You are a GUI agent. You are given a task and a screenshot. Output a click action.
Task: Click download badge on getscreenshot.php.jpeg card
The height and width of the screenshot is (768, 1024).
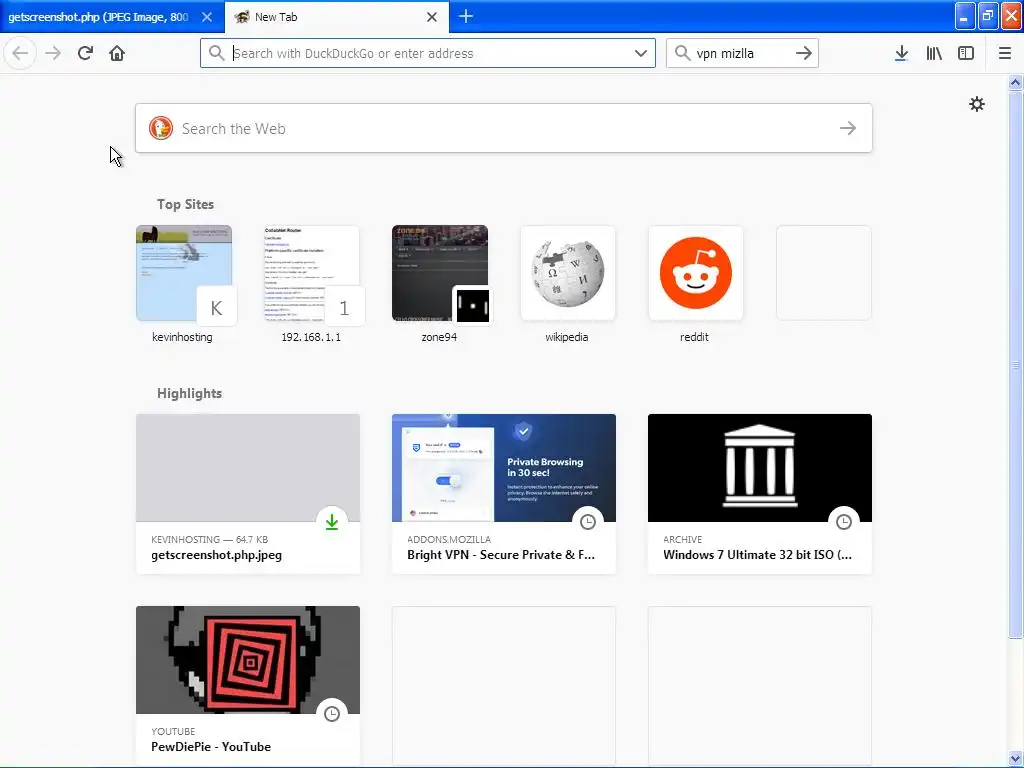332,522
